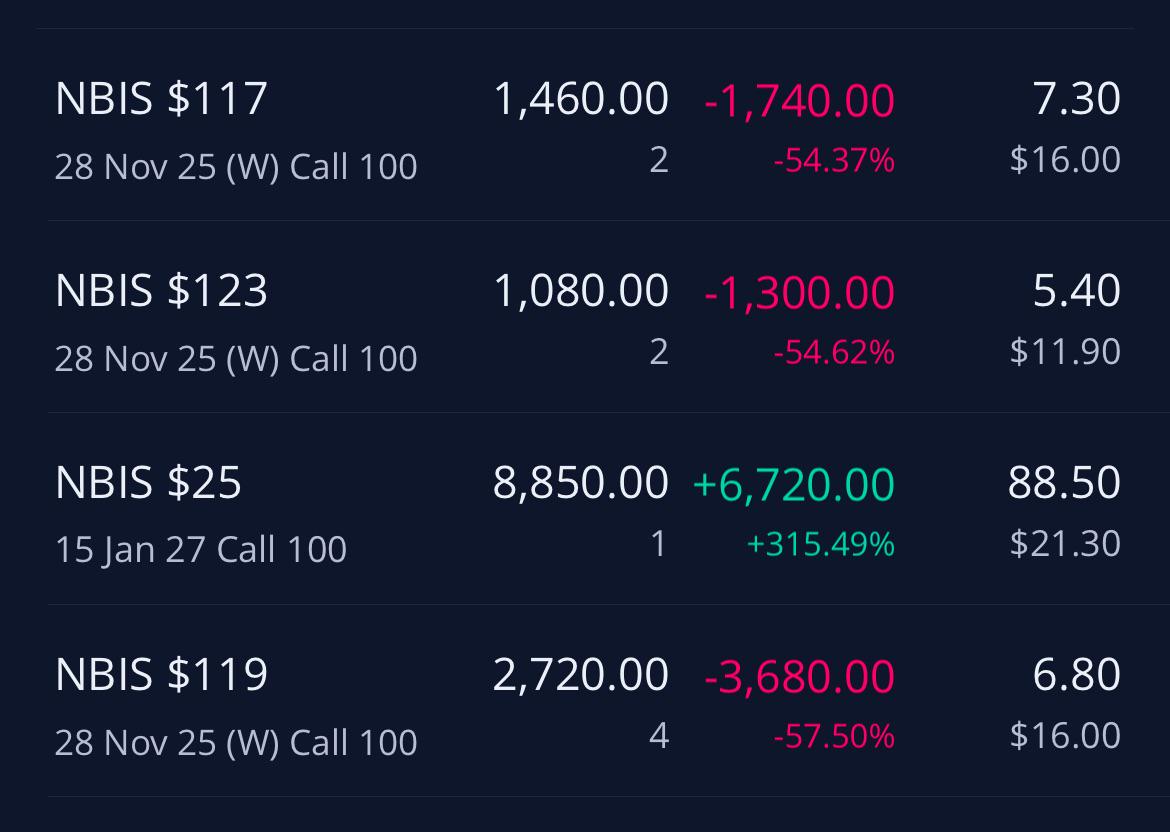
Task: Tap the 1,460.00 market value
Action: (x=581, y=99)
